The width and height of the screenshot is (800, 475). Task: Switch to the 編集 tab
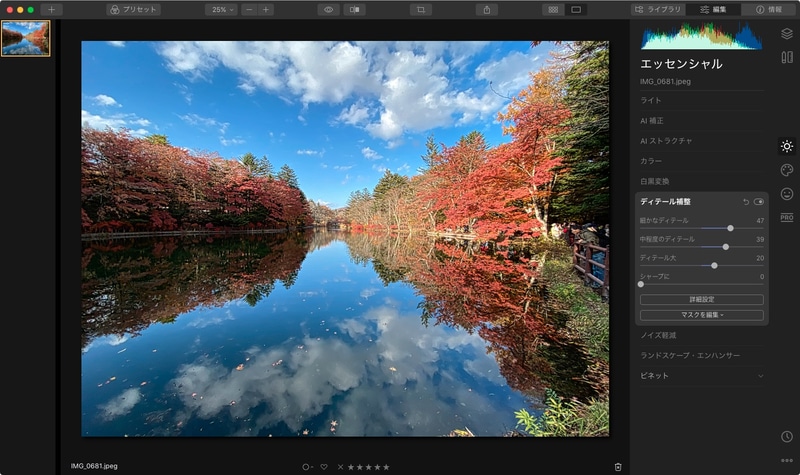pyautogui.click(x=713, y=10)
